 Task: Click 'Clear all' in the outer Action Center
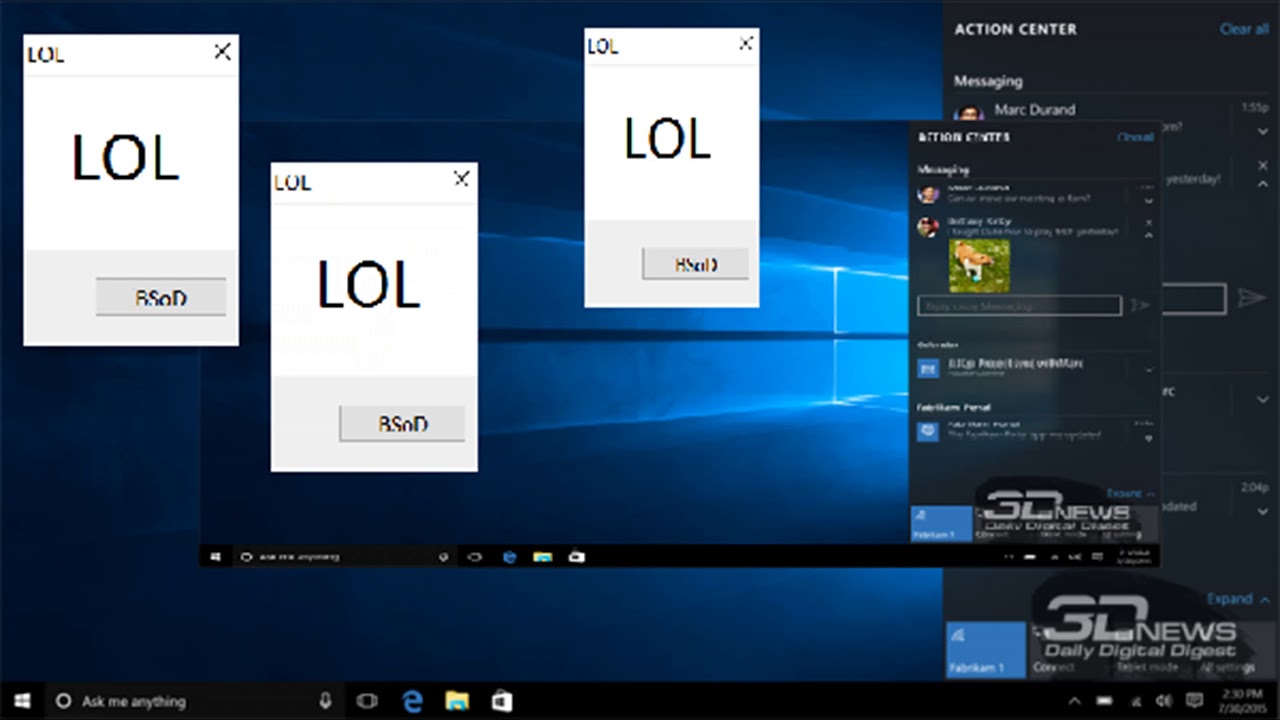[x=1244, y=29]
